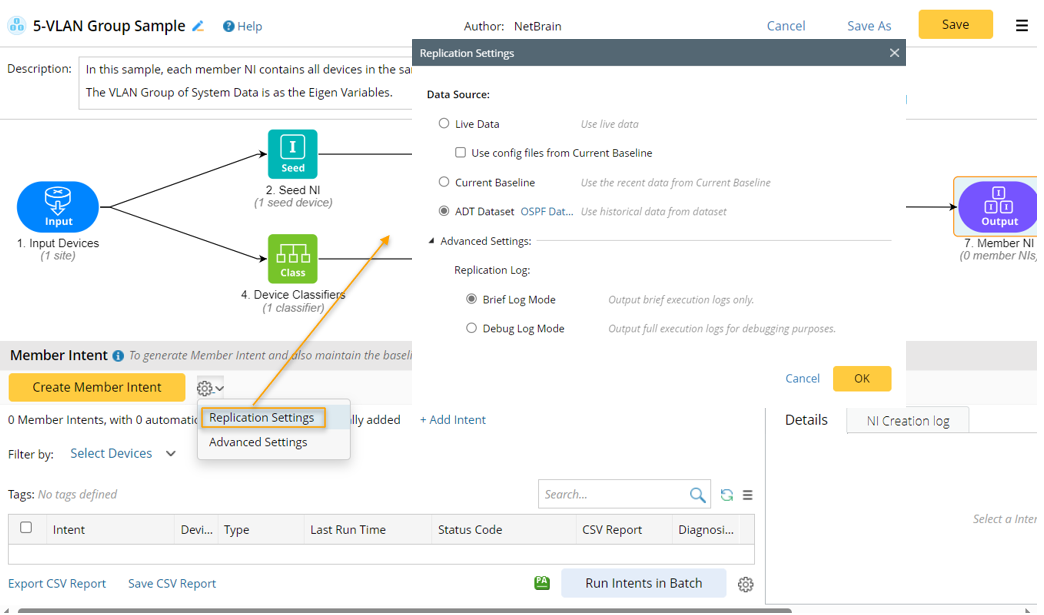Viewport: 1044px width, 615px height.
Task: Open the gear settings near Run Intents
Action: pyautogui.click(x=745, y=584)
